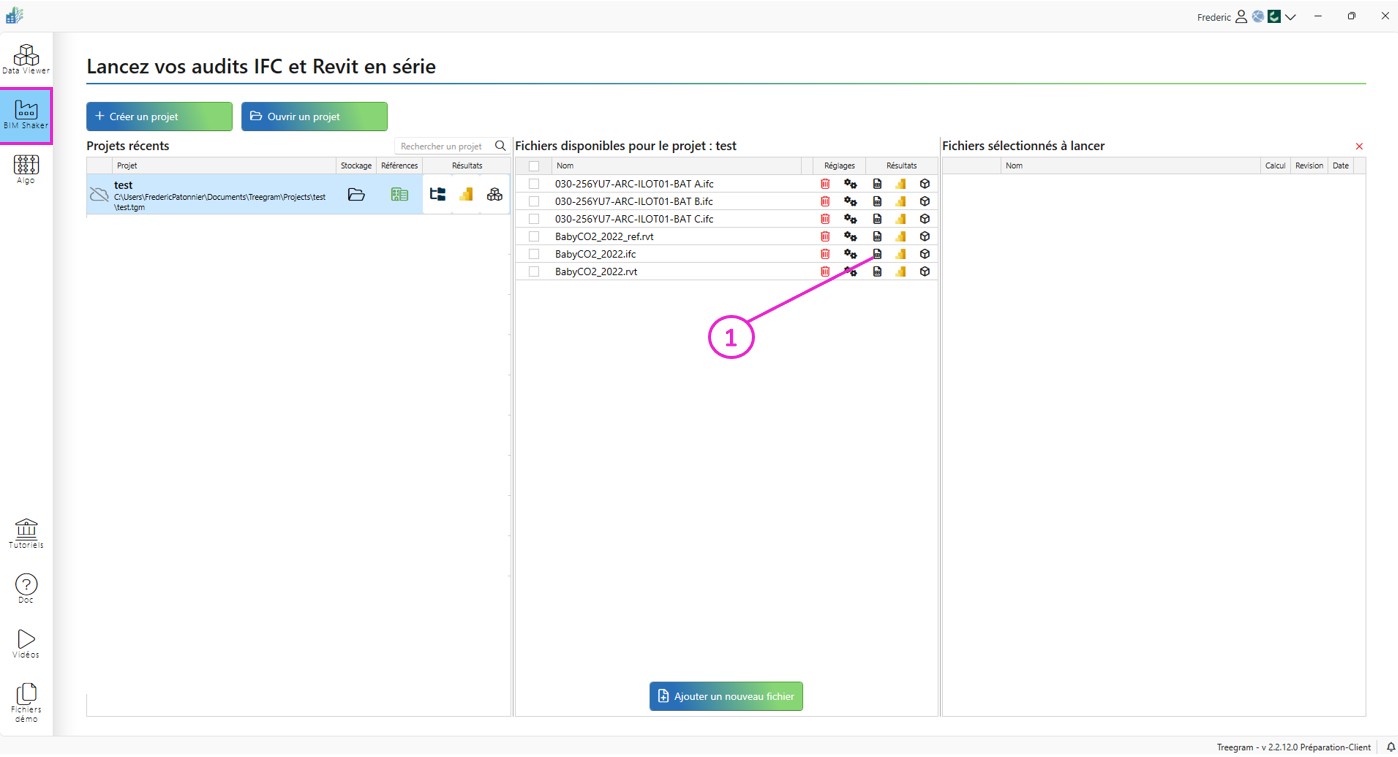Open références for the test project

(x=399, y=194)
